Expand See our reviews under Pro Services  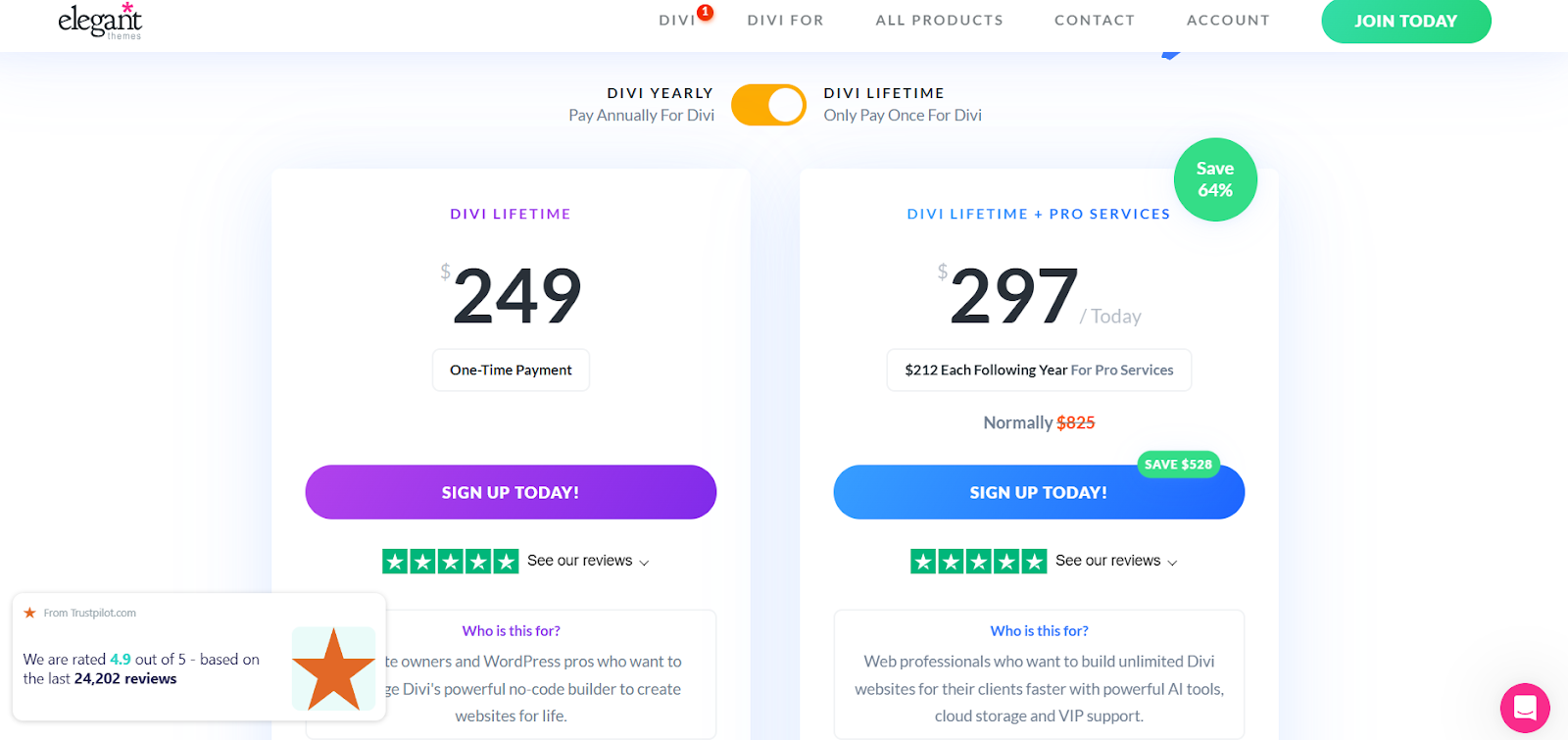click(x=1116, y=561)
